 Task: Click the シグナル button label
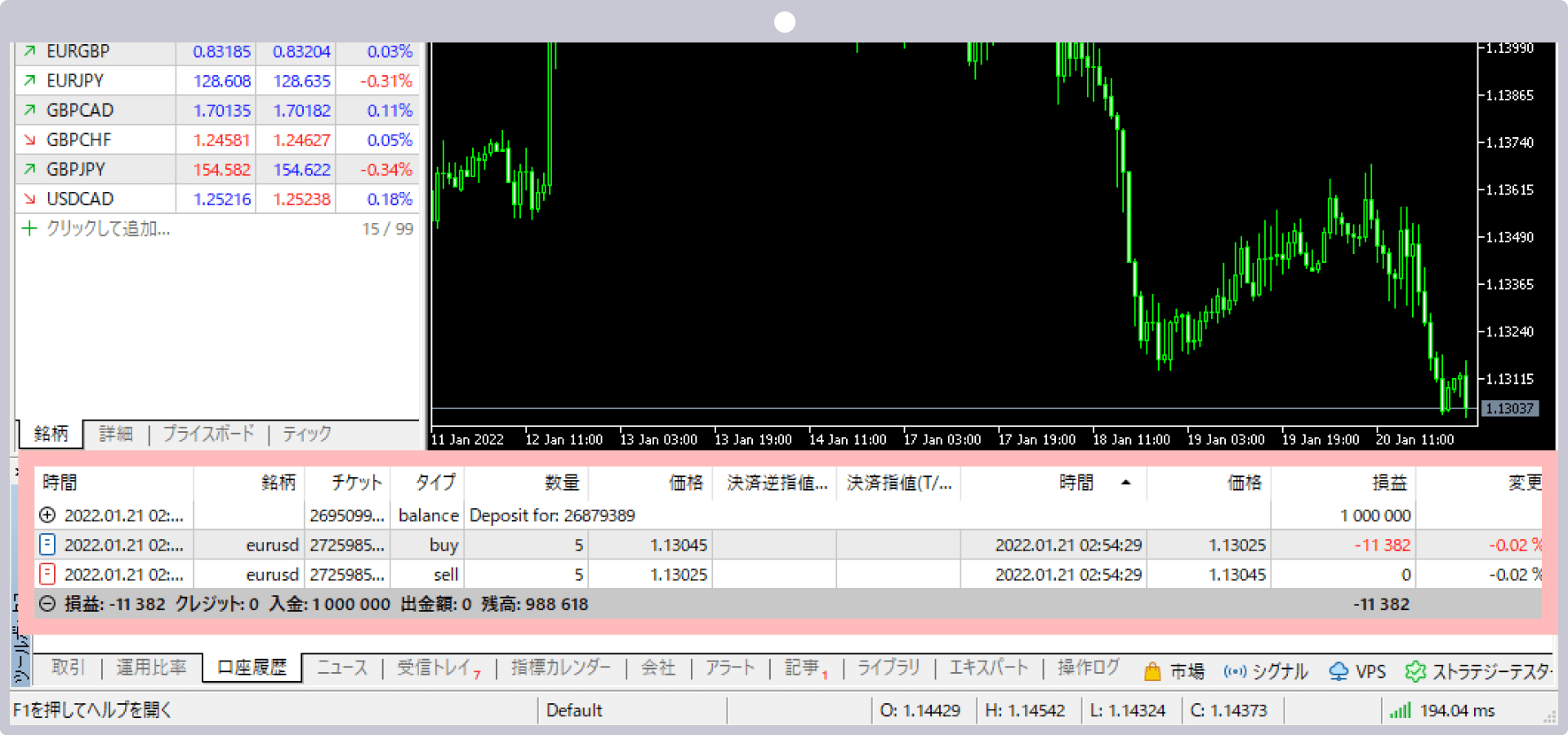click(x=1280, y=671)
